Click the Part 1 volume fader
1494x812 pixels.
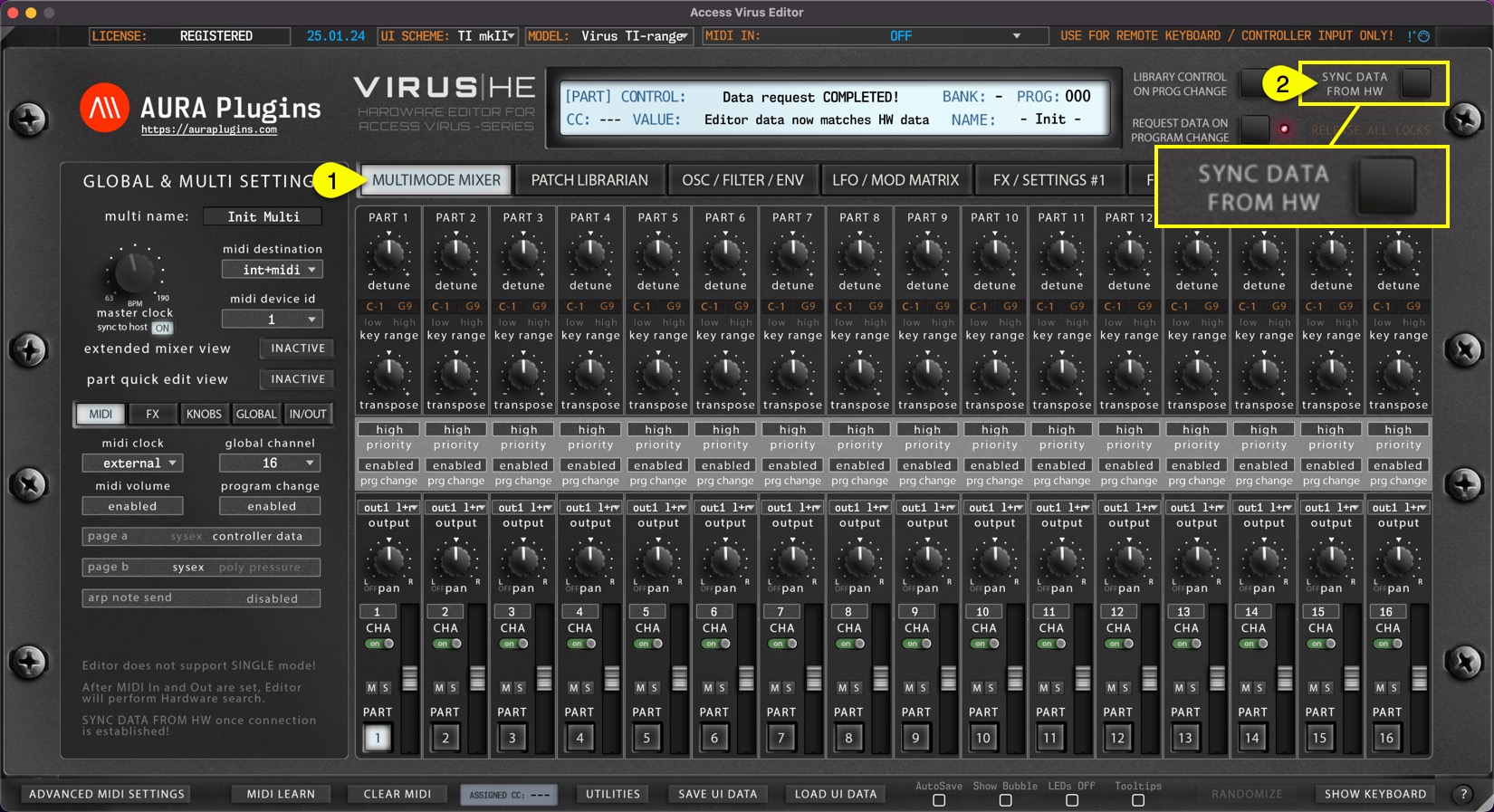click(410, 677)
